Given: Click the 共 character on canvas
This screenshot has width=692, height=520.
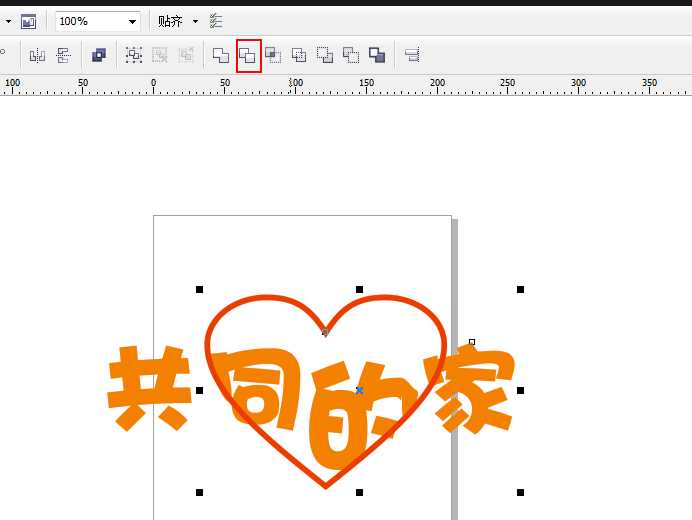Looking at the screenshot, I should (x=149, y=388).
